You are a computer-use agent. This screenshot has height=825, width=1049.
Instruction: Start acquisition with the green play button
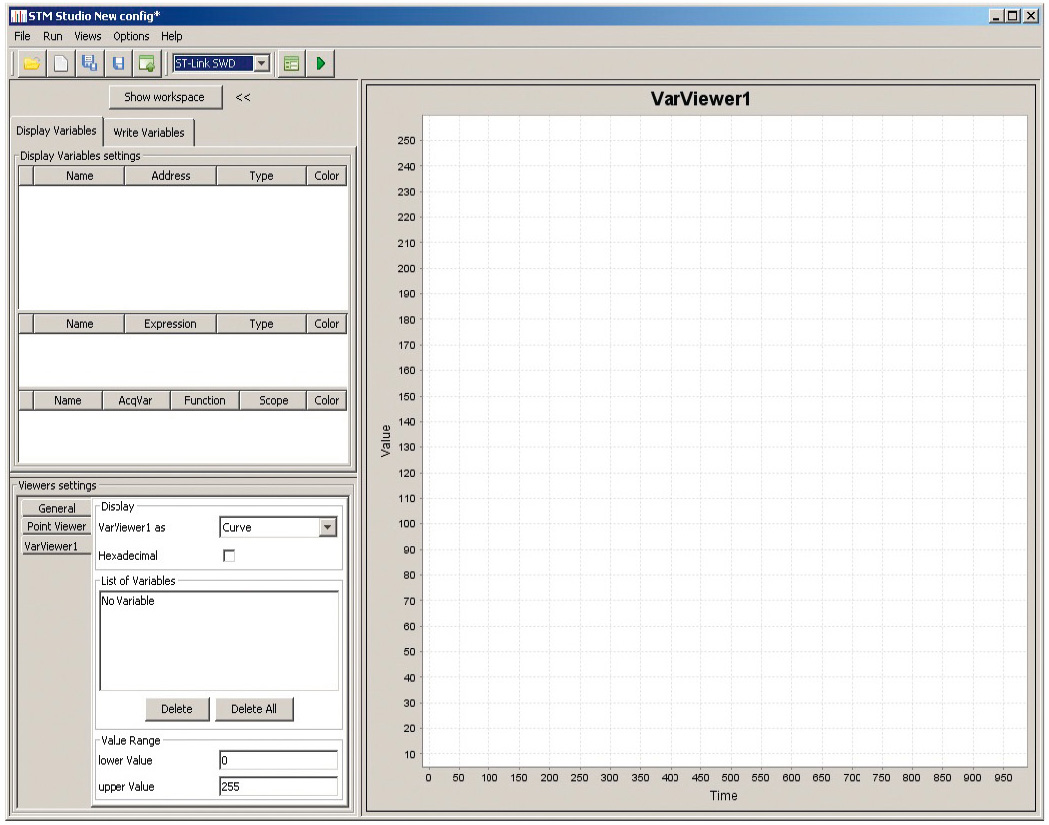[320, 64]
